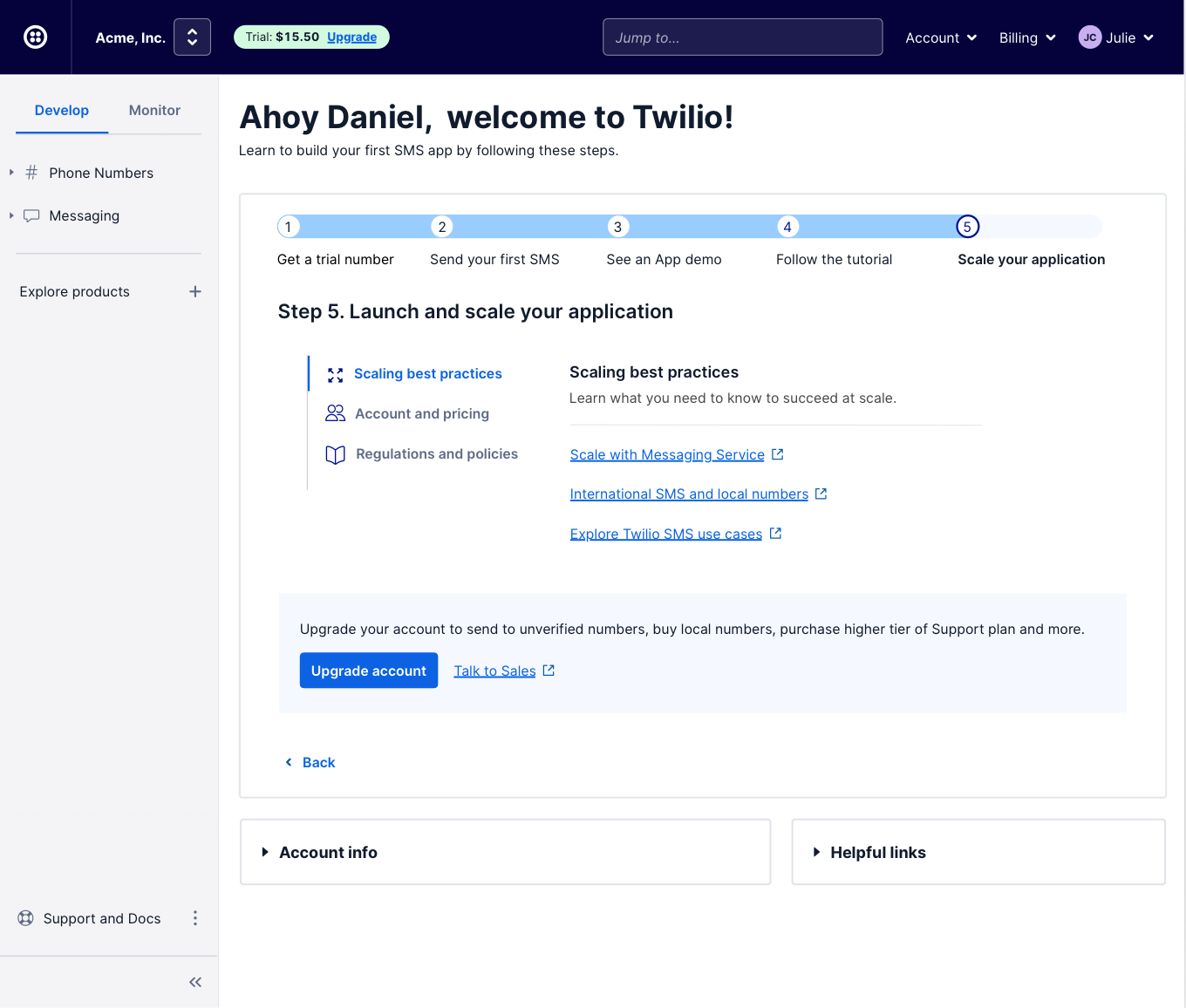Expand the Phone Numbers tree arrow
Screen dimensions: 1186x1008
click(11, 173)
